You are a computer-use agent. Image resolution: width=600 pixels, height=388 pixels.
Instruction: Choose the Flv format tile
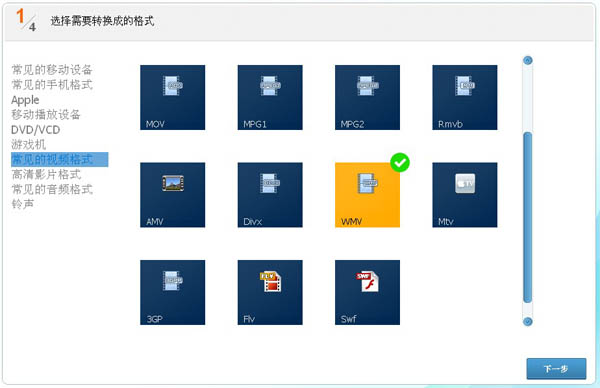tap(270, 293)
